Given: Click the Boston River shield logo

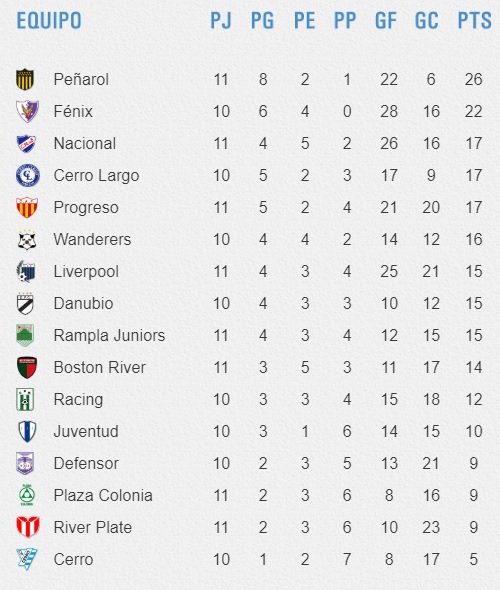Looking at the screenshot, I should pos(27,367).
